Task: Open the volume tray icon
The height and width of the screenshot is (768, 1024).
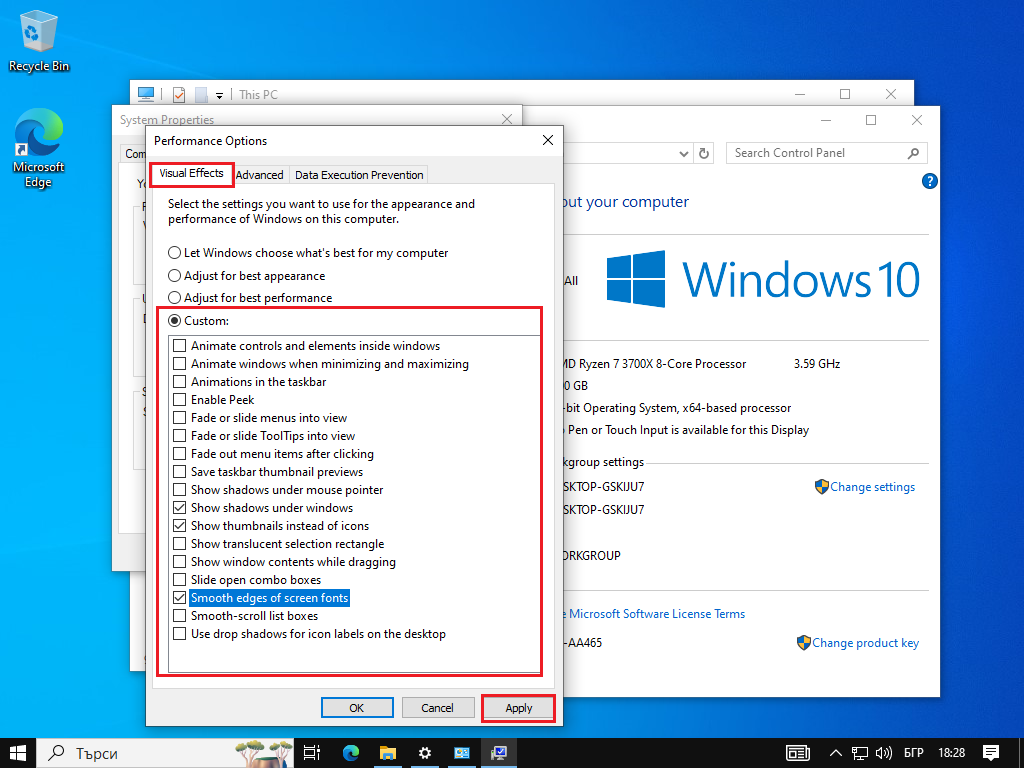Action: click(884, 753)
